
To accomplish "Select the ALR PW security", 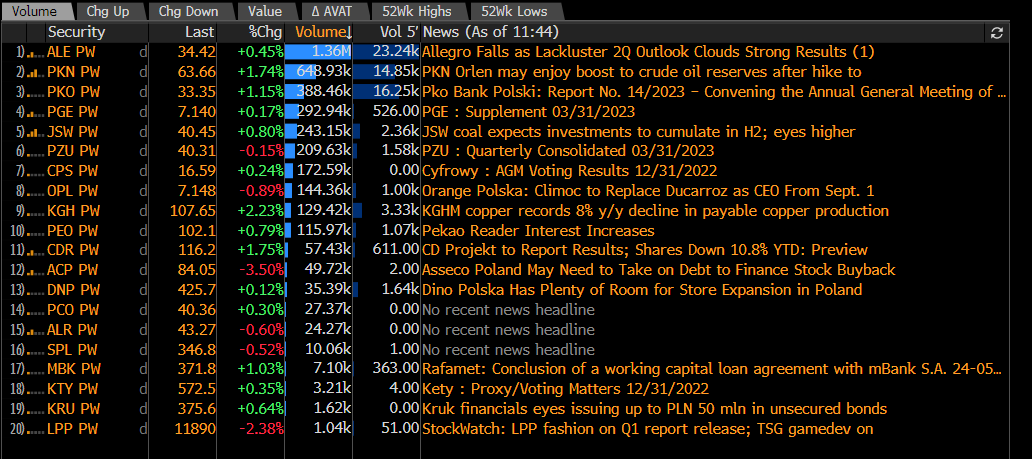I will pyautogui.click(x=73, y=329).
